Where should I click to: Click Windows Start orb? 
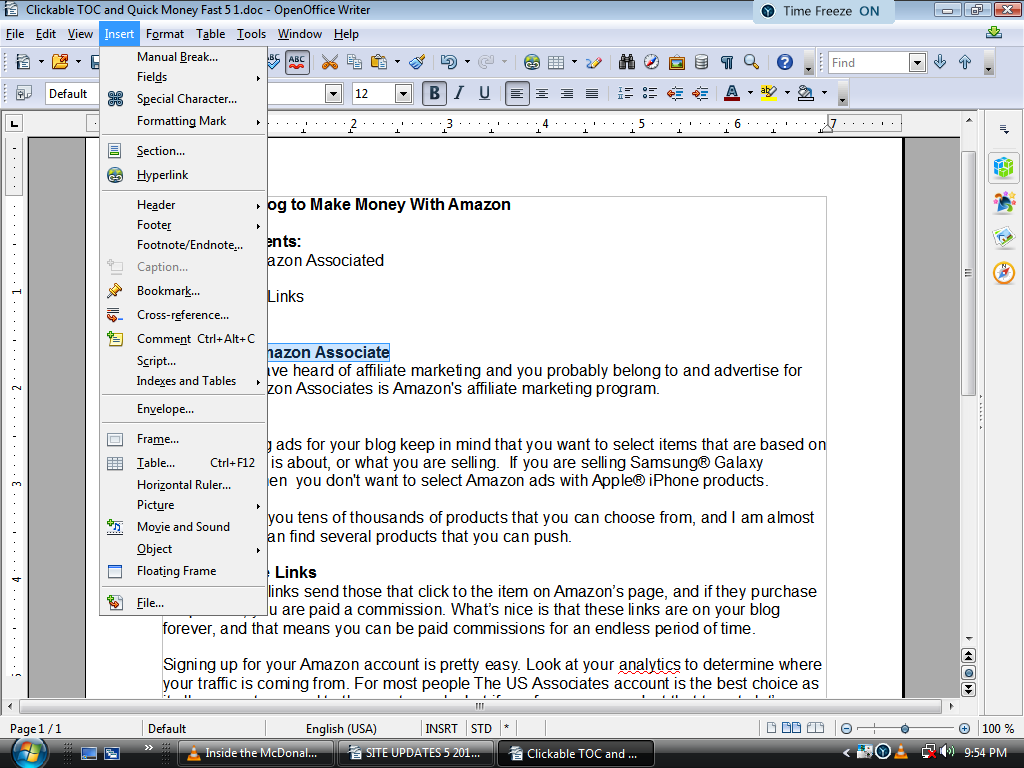pos(28,752)
